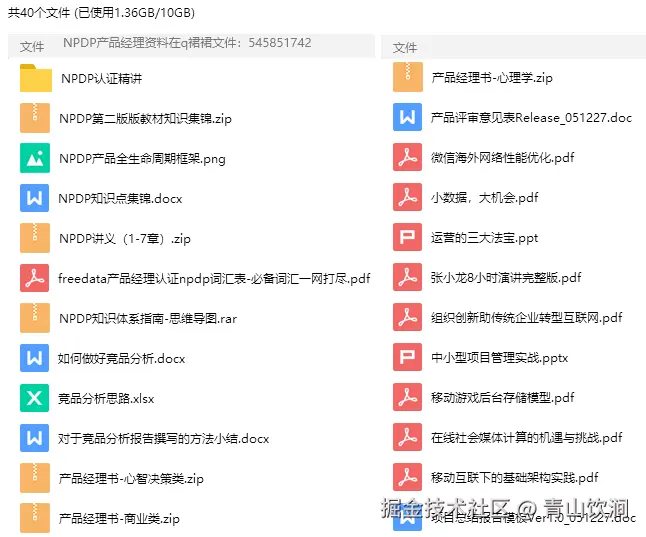Select file name NPDP讲义（1-7章）.zip
The image size is (646, 537).
tap(125, 239)
